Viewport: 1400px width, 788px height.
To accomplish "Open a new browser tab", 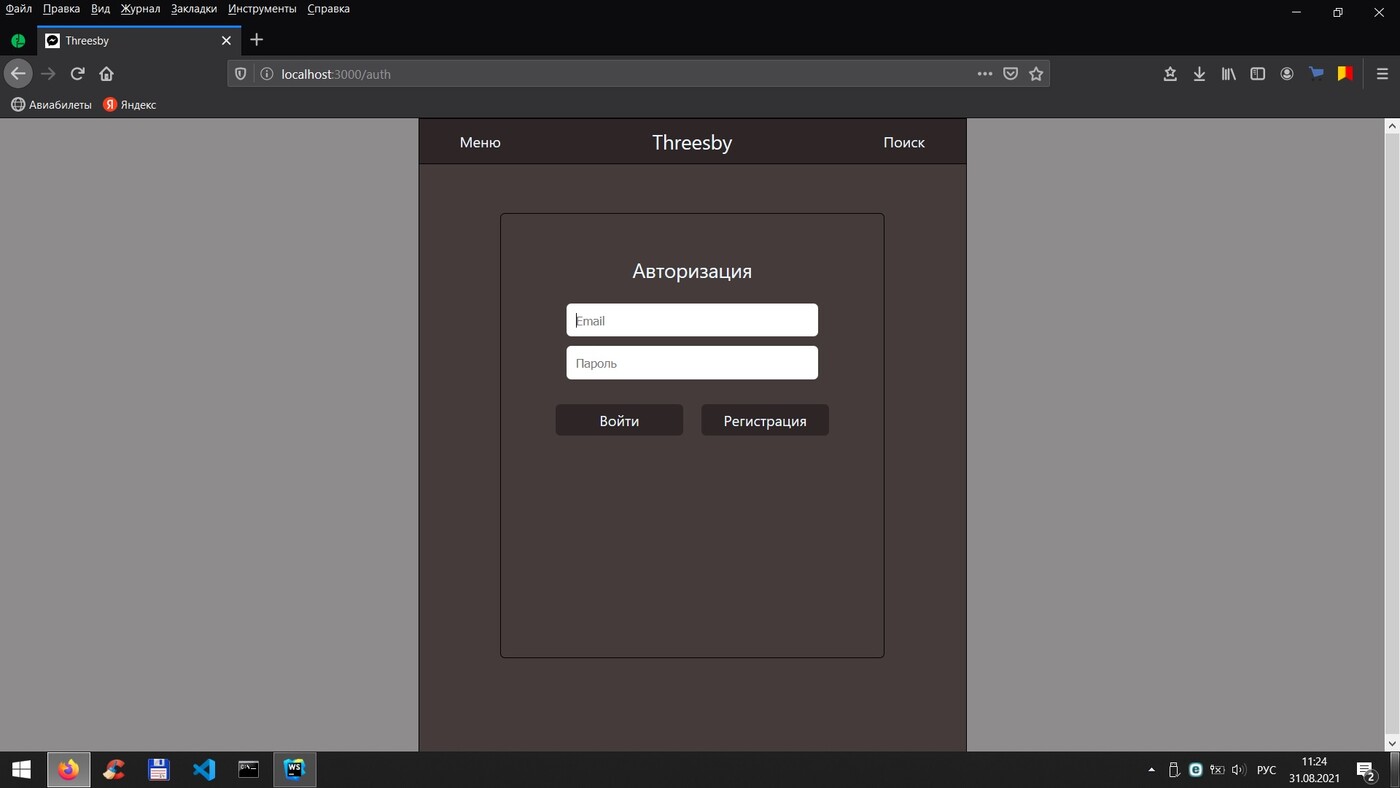I will [x=257, y=40].
